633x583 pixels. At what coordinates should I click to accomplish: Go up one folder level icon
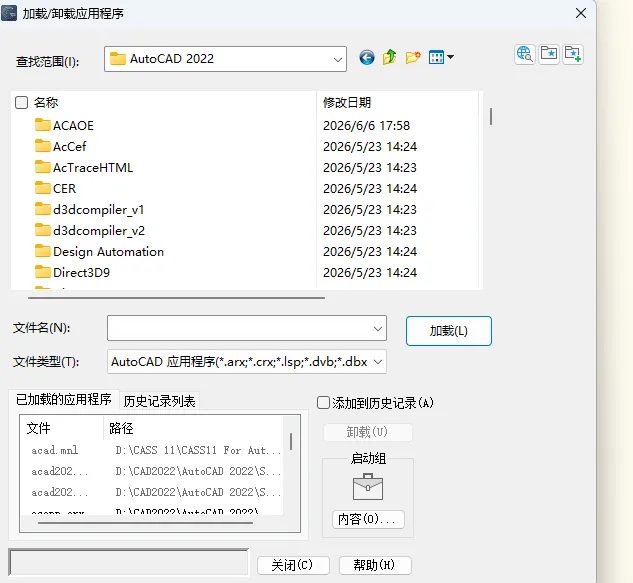pos(390,57)
